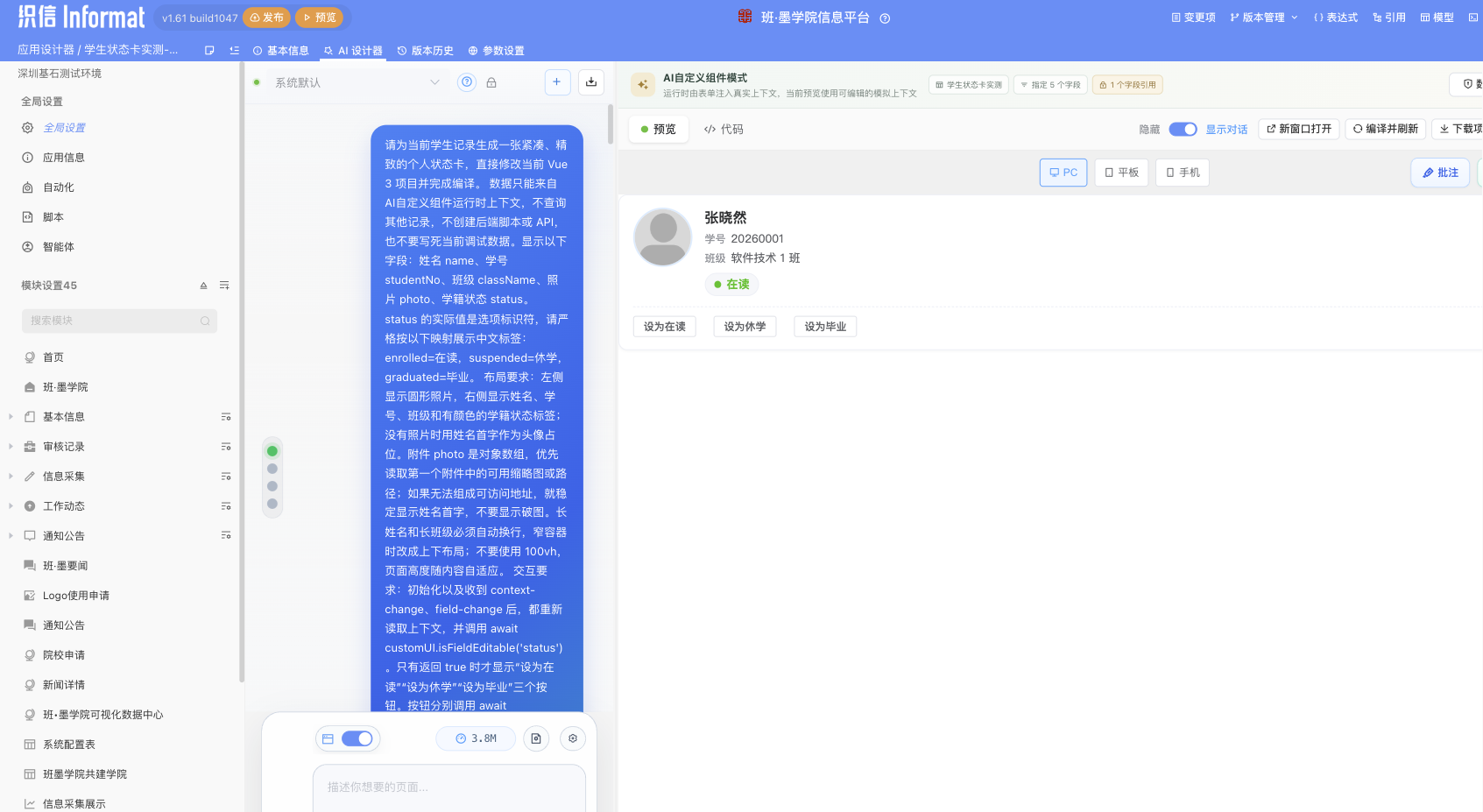Click the student avatar placeholder image
The image size is (1483, 812).
click(x=663, y=237)
